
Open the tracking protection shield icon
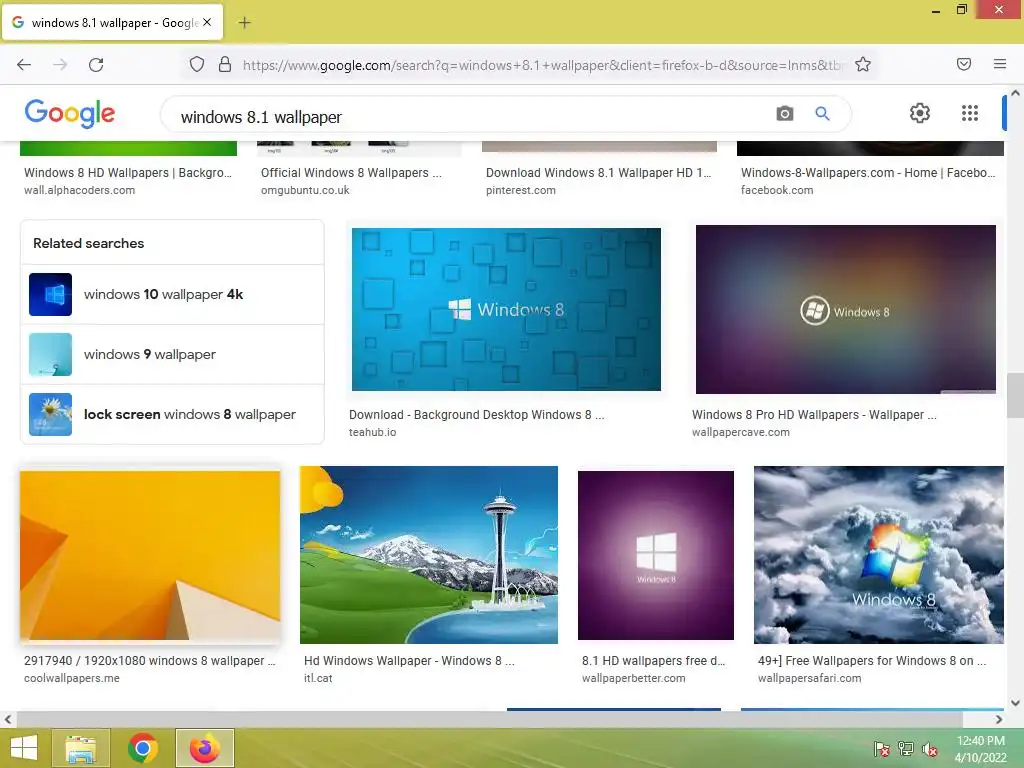[x=197, y=64]
